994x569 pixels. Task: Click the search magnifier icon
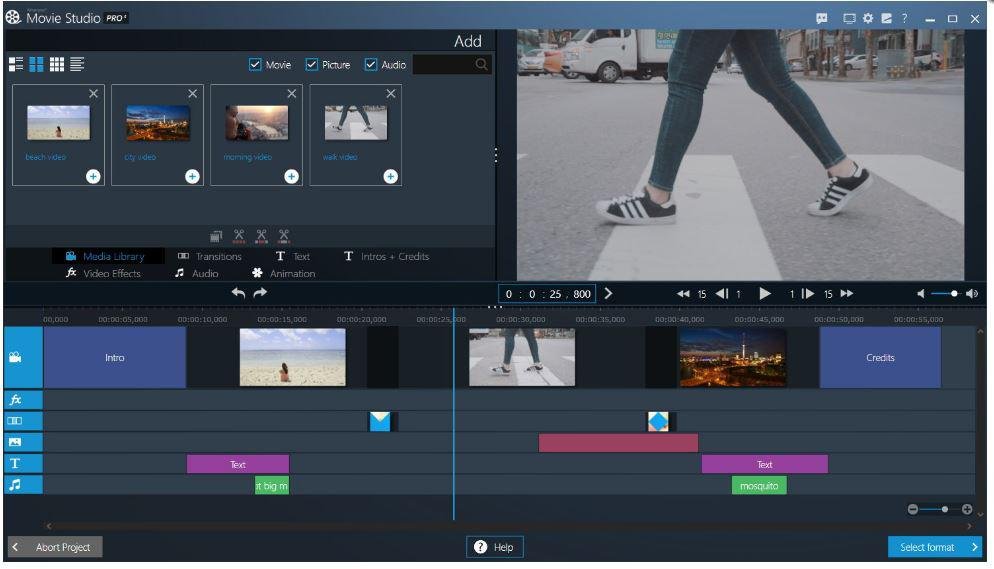point(482,65)
